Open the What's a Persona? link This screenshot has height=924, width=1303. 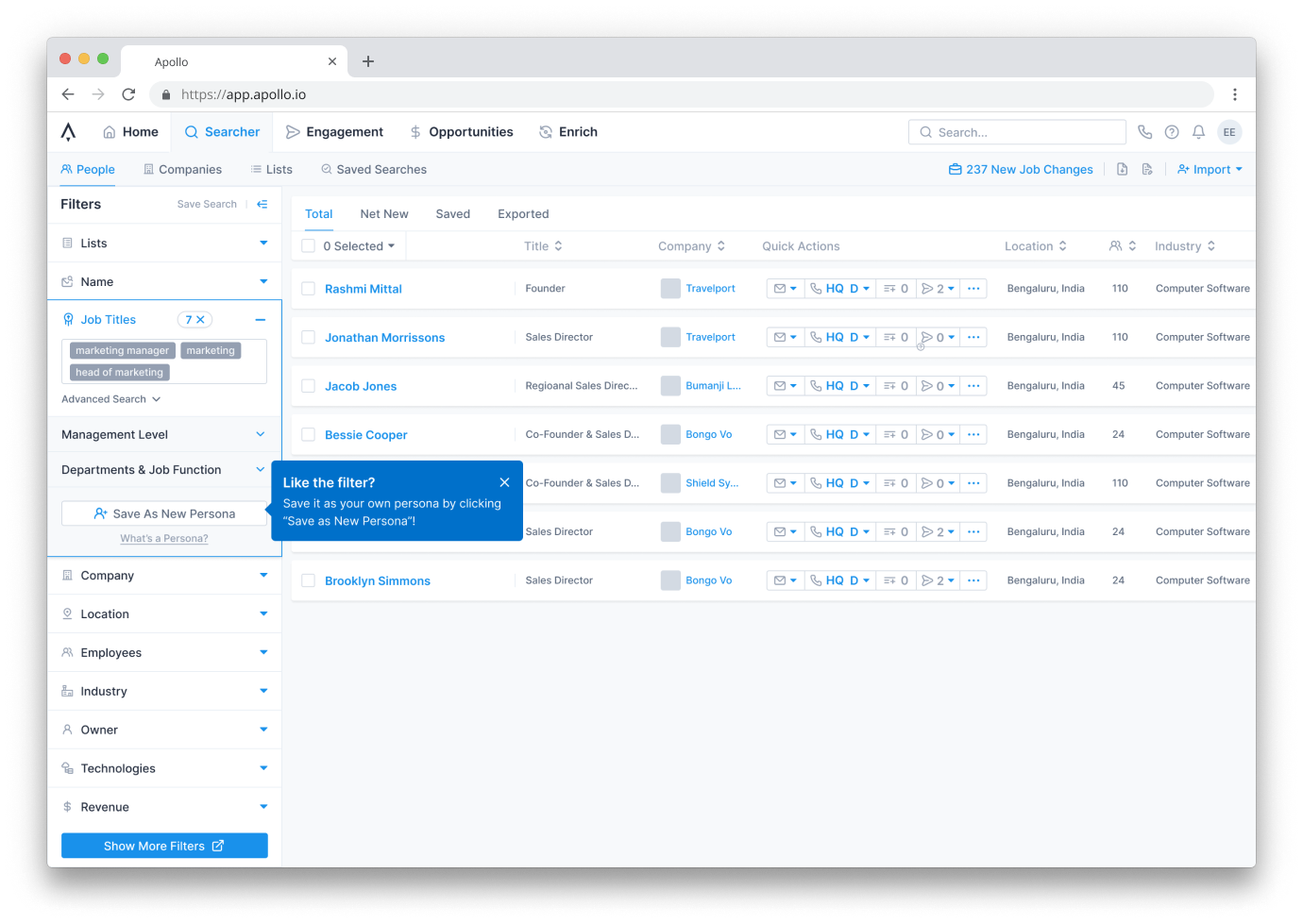point(164,539)
